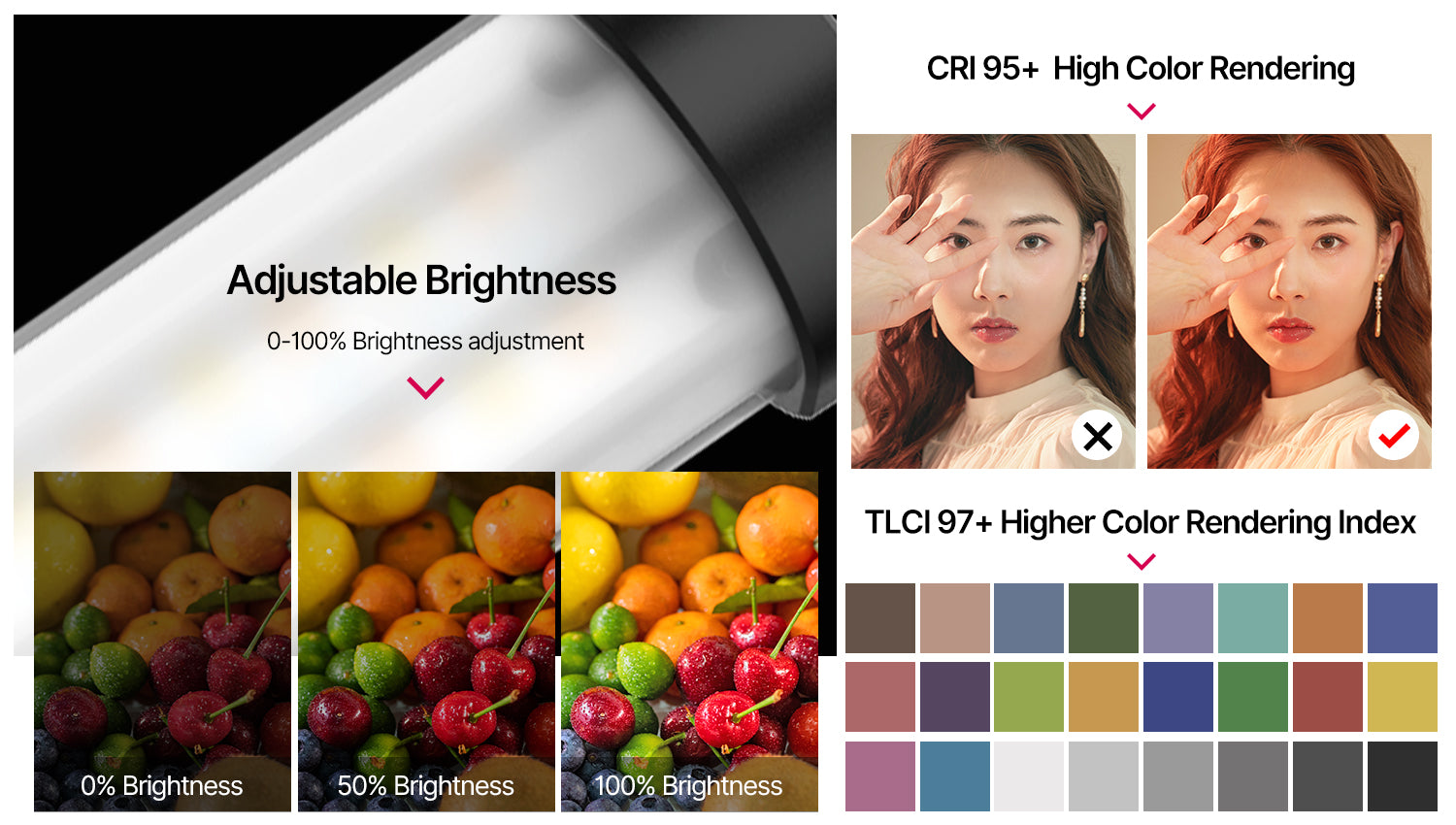Screen dimensions: 1456x825
Task: Click TLCI 97+ Higher Color Rendering Index title
Action: tap(1141, 522)
